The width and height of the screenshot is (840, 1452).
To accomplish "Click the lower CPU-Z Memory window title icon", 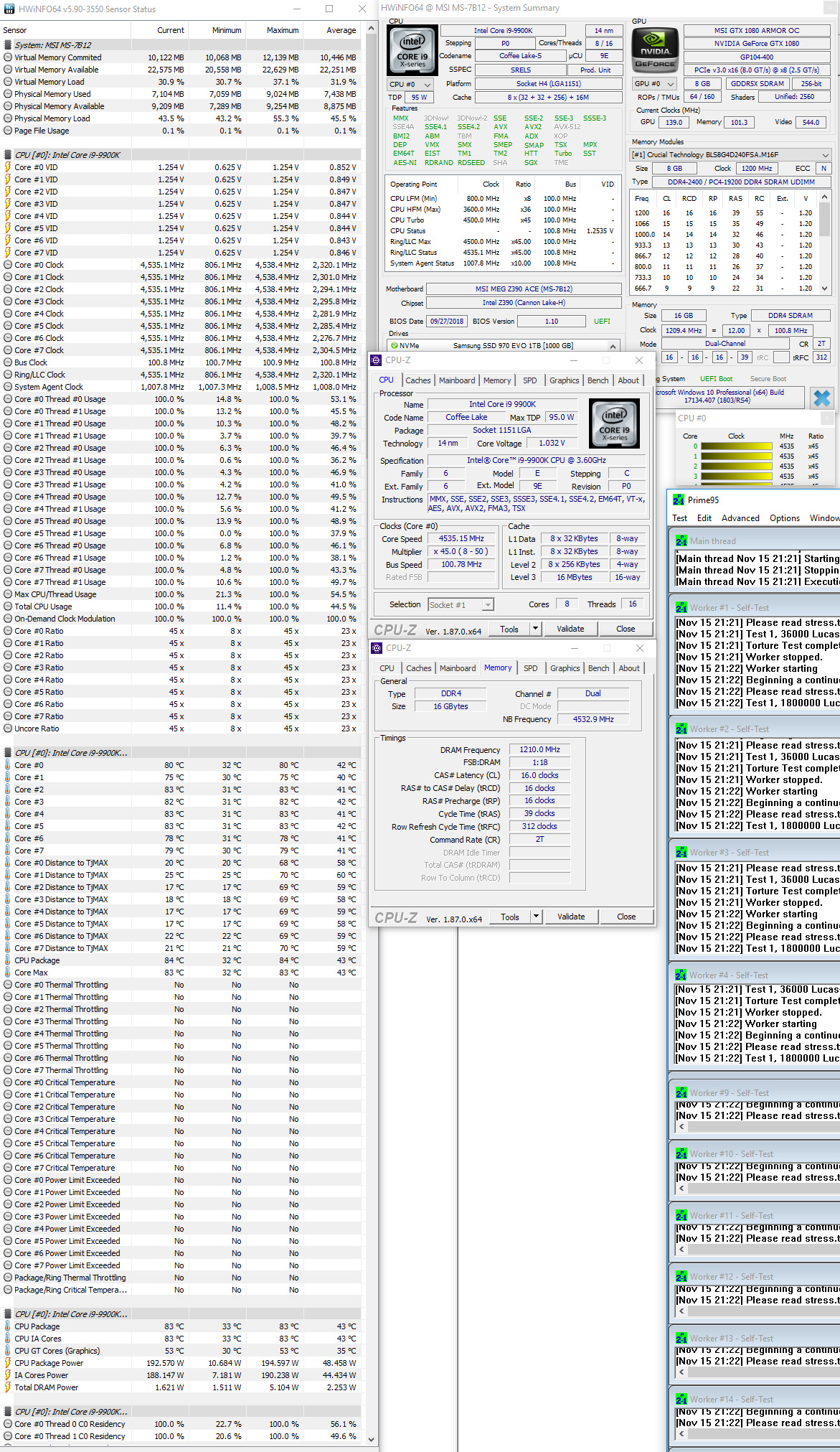I will [377, 648].
